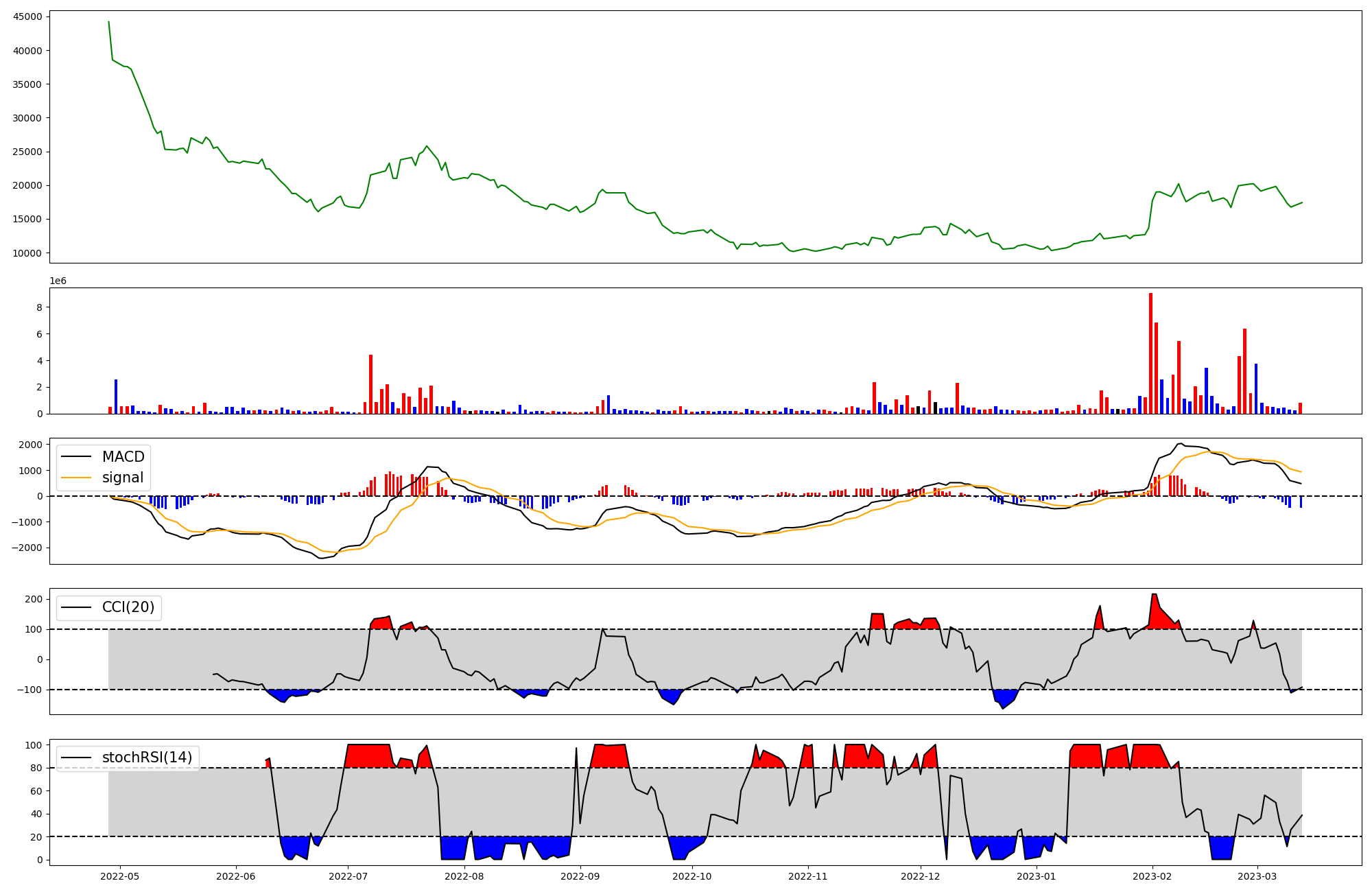1372x892 pixels.
Task: Click the CCI(20) legend entry
Action: click(128, 607)
